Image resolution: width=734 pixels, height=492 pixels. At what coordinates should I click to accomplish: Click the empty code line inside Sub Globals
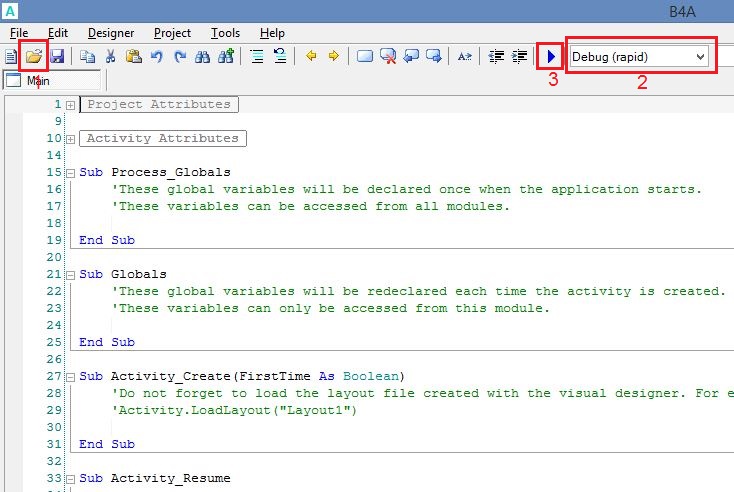coord(300,325)
